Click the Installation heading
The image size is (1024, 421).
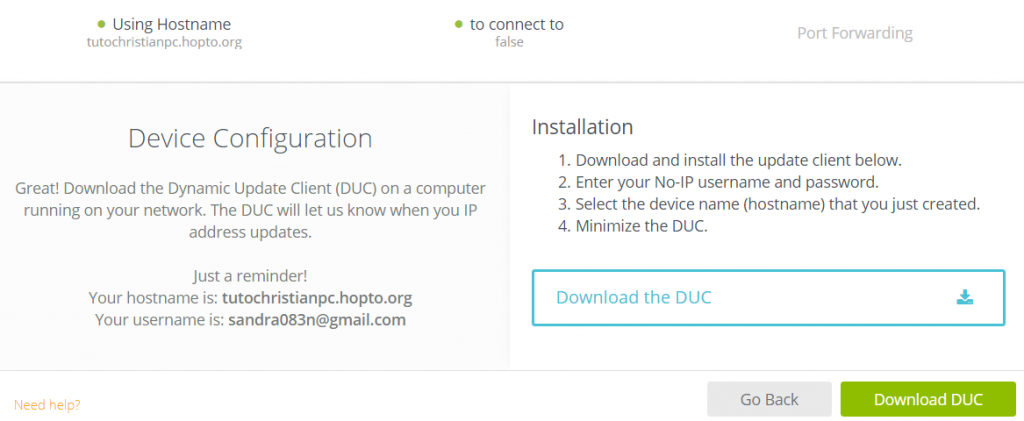[x=582, y=127]
